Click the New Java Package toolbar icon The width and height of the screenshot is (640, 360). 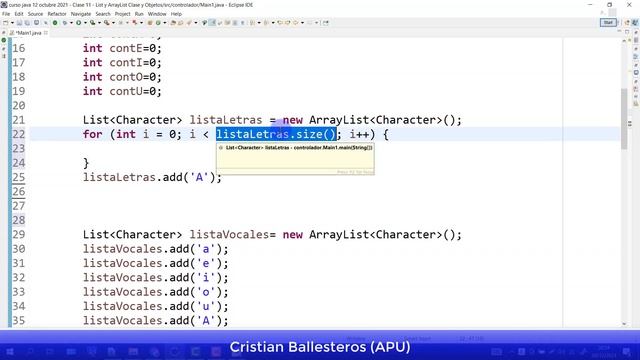click(150, 23)
